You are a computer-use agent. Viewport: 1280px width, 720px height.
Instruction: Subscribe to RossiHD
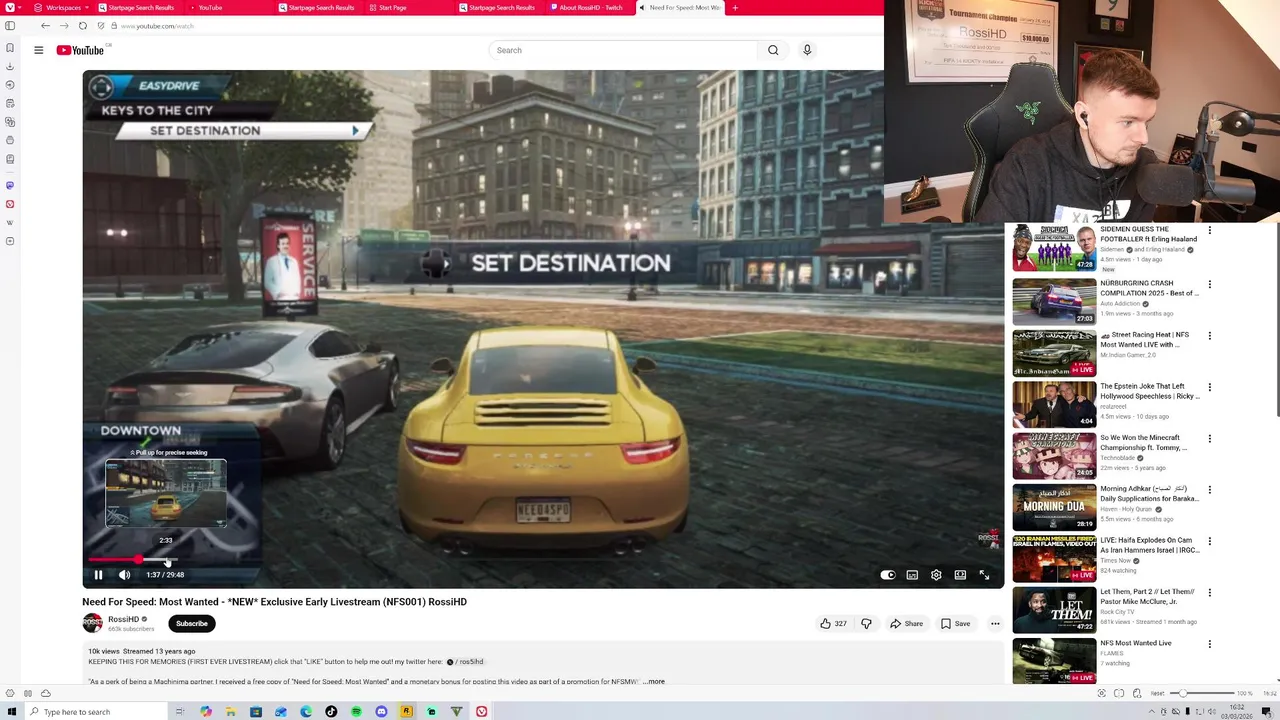(x=192, y=623)
